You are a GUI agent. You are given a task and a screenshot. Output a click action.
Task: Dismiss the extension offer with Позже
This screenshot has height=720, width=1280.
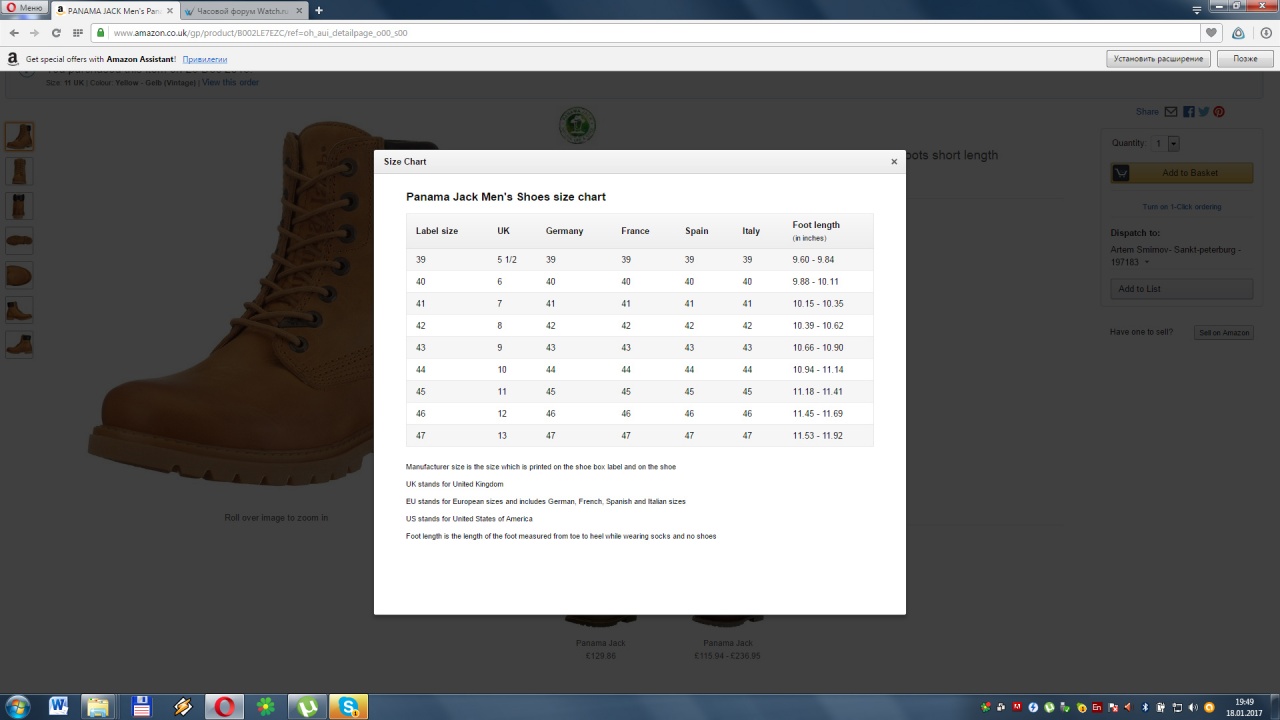[1245, 59]
